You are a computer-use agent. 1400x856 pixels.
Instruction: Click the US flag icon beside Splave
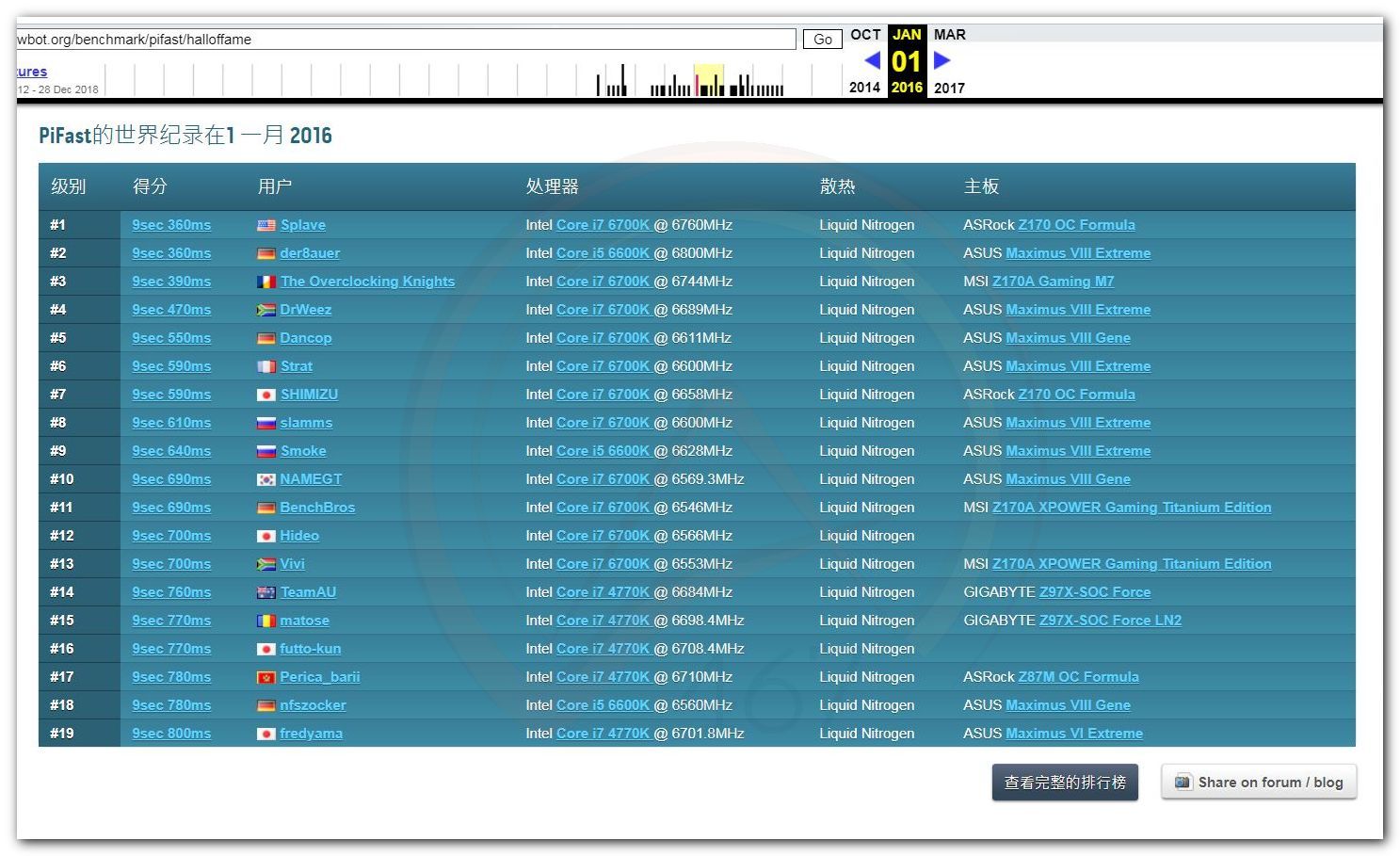[x=266, y=225]
